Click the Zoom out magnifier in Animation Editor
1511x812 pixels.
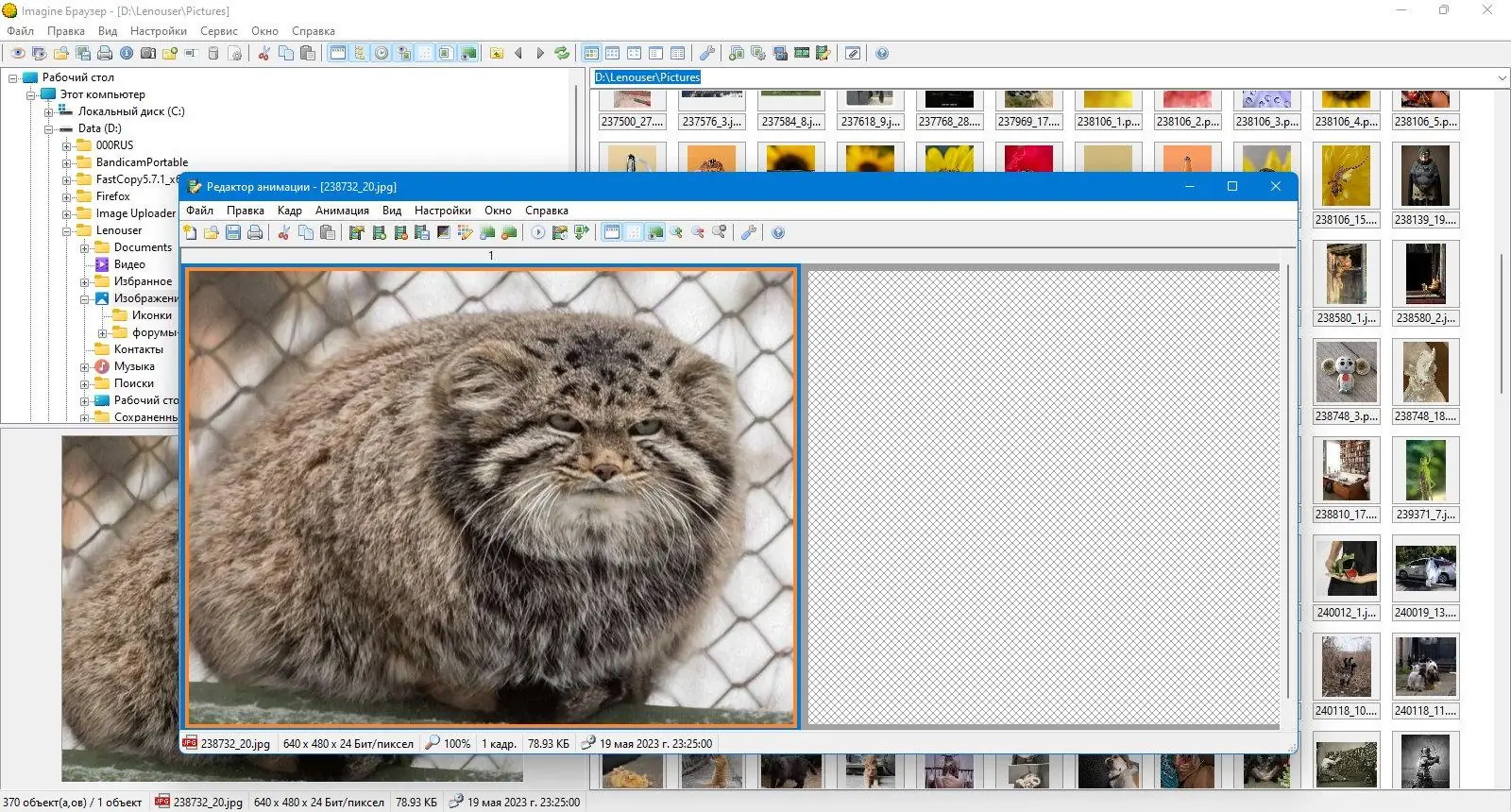point(698,232)
